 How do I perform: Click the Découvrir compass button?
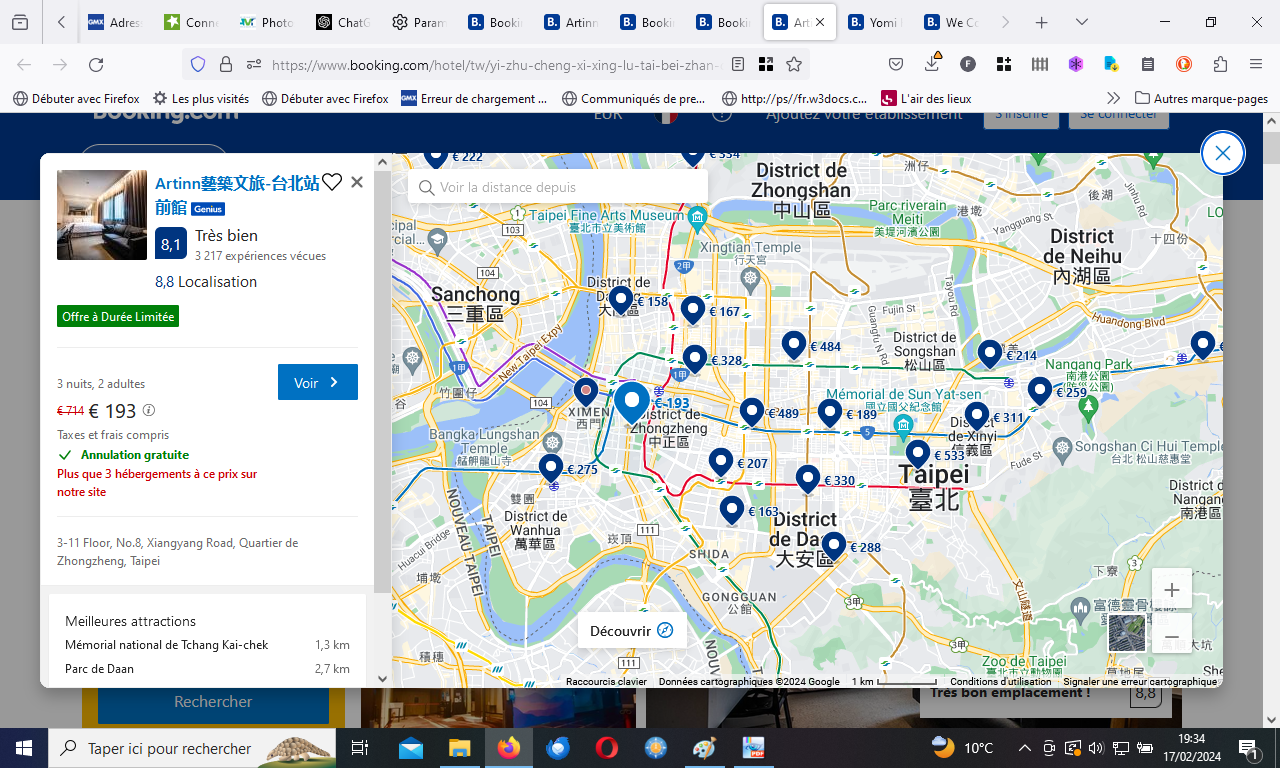(631, 631)
